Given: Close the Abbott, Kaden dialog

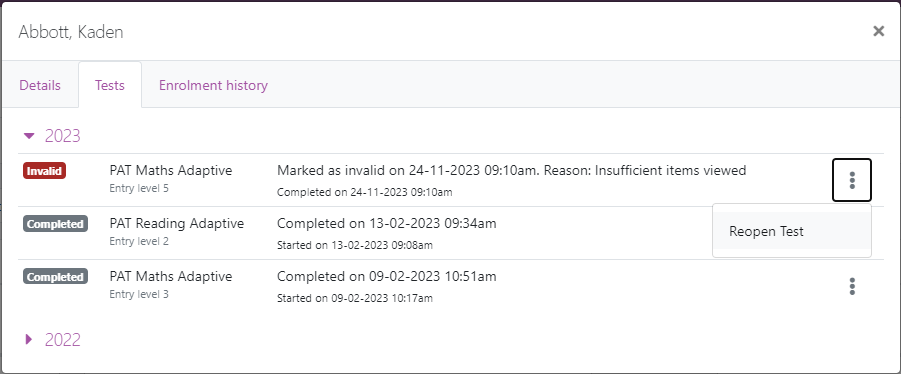Looking at the screenshot, I should tap(879, 31).
